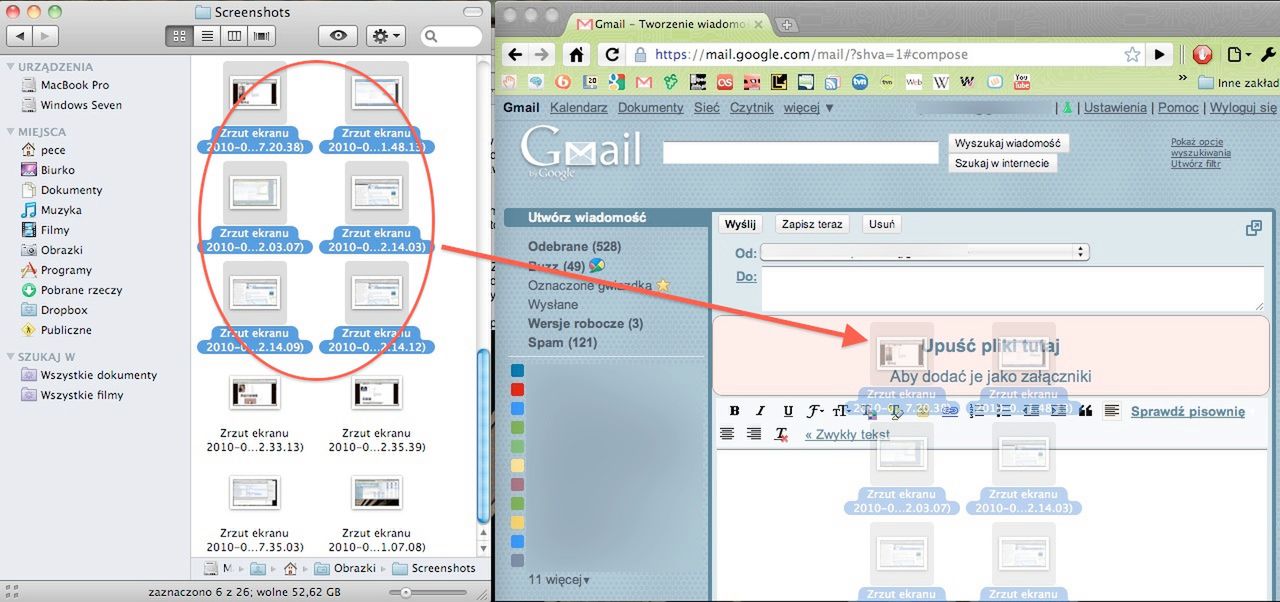Toggle bold formatting in compose
The height and width of the screenshot is (602, 1280).
[735, 411]
